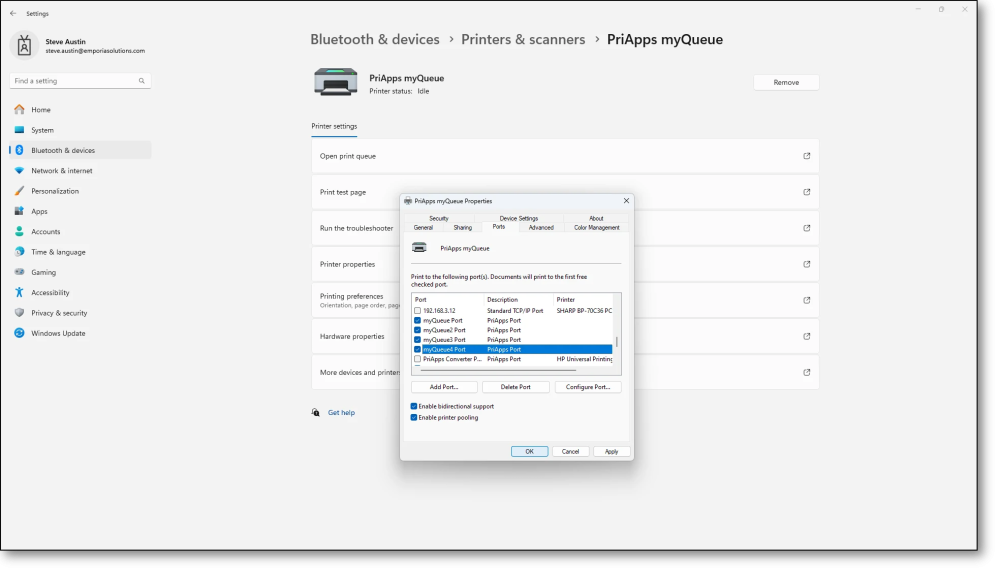Switch to the Security tab
Viewport: 1000px width, 573px height.
(439, 218)
